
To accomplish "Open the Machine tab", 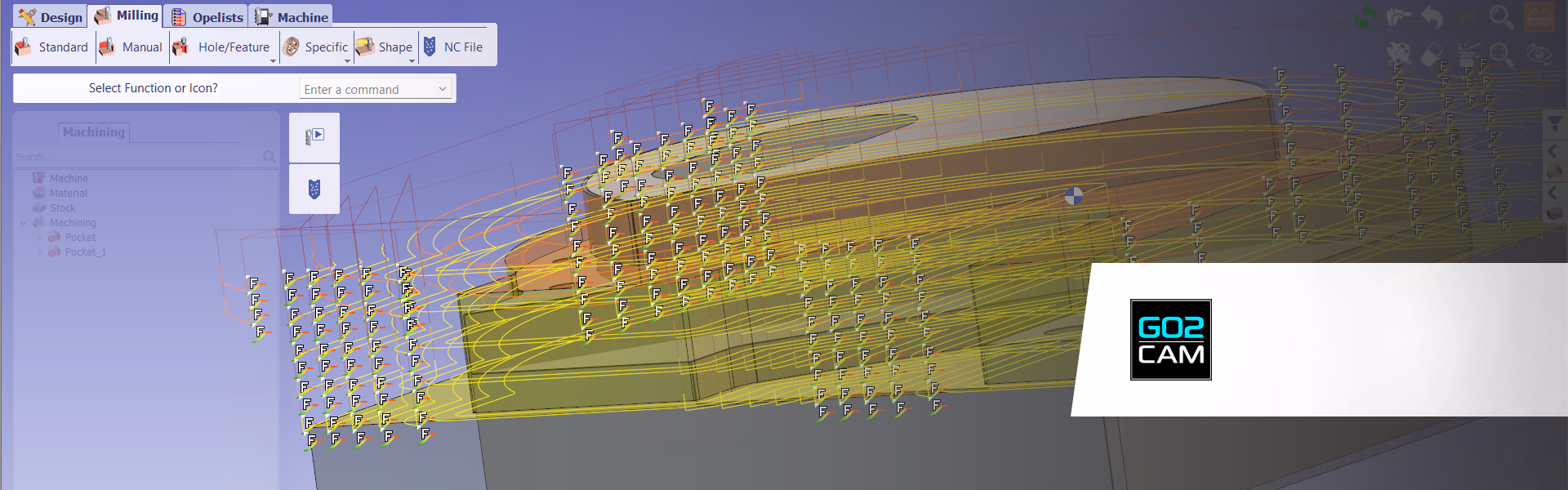I will [292, 17].
